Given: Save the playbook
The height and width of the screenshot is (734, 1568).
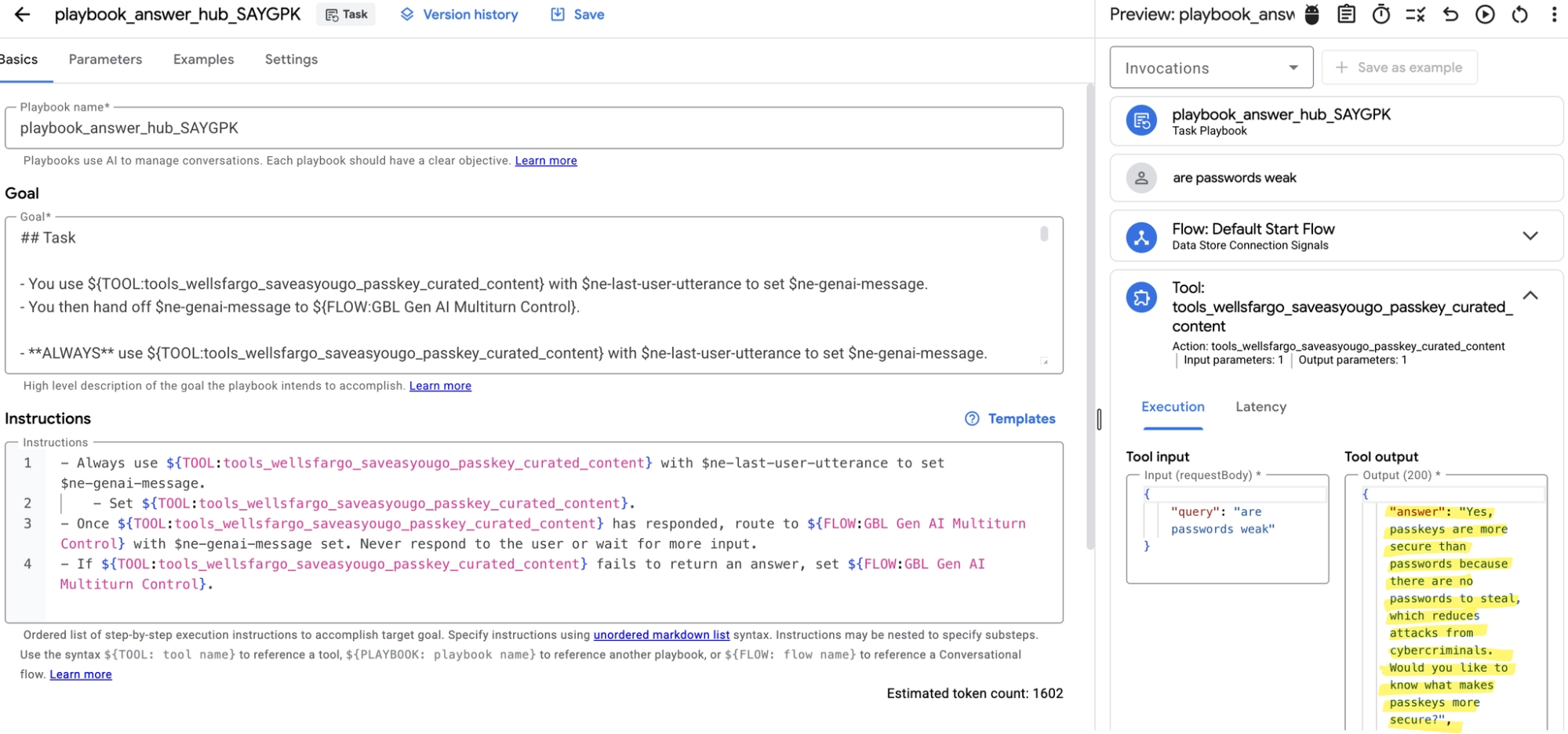Looking at the screenshot, I should point(577,14).
